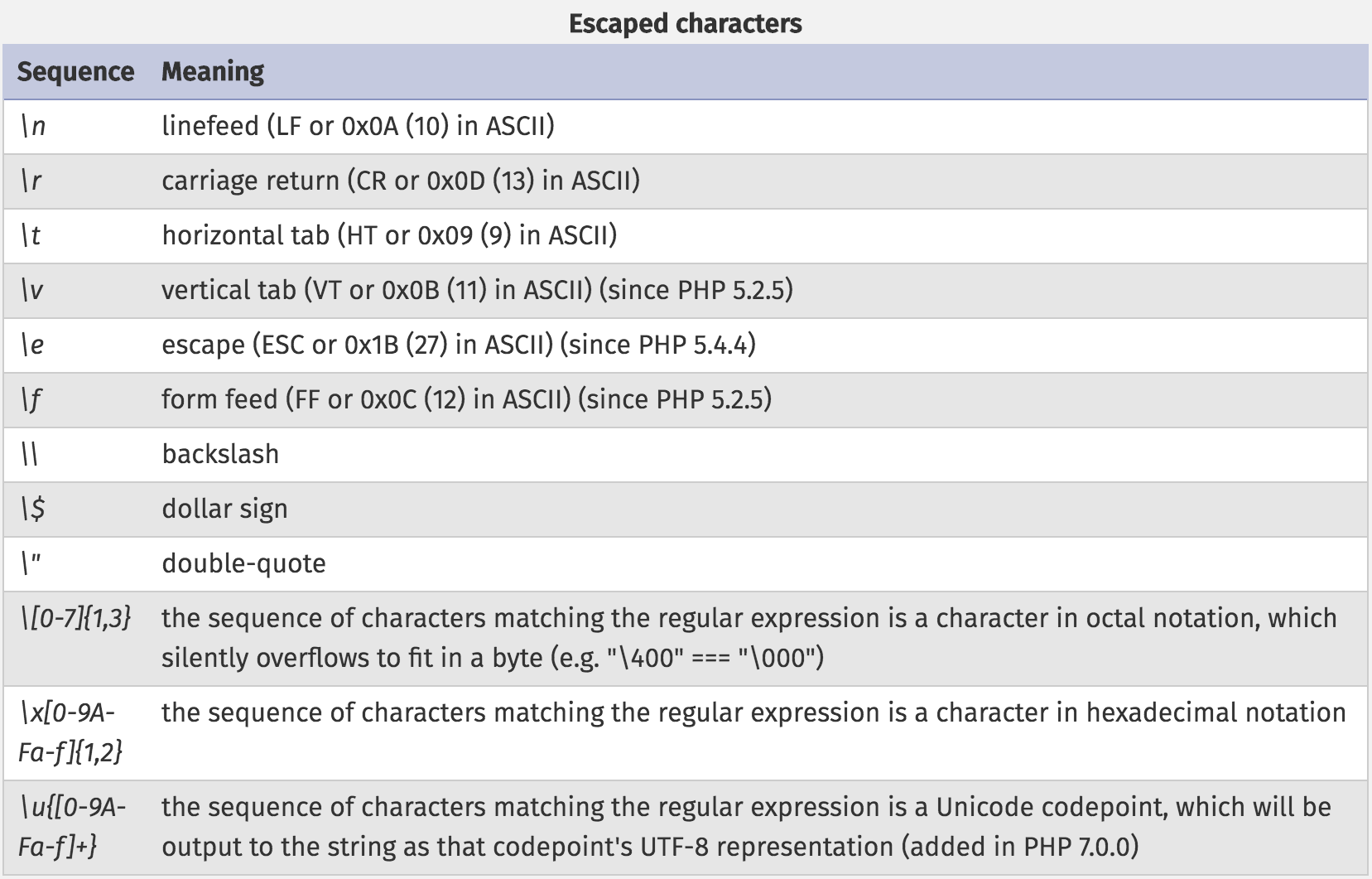Click the \e sequence cell
1372x879 pixels.
click(x=32, y=345)
